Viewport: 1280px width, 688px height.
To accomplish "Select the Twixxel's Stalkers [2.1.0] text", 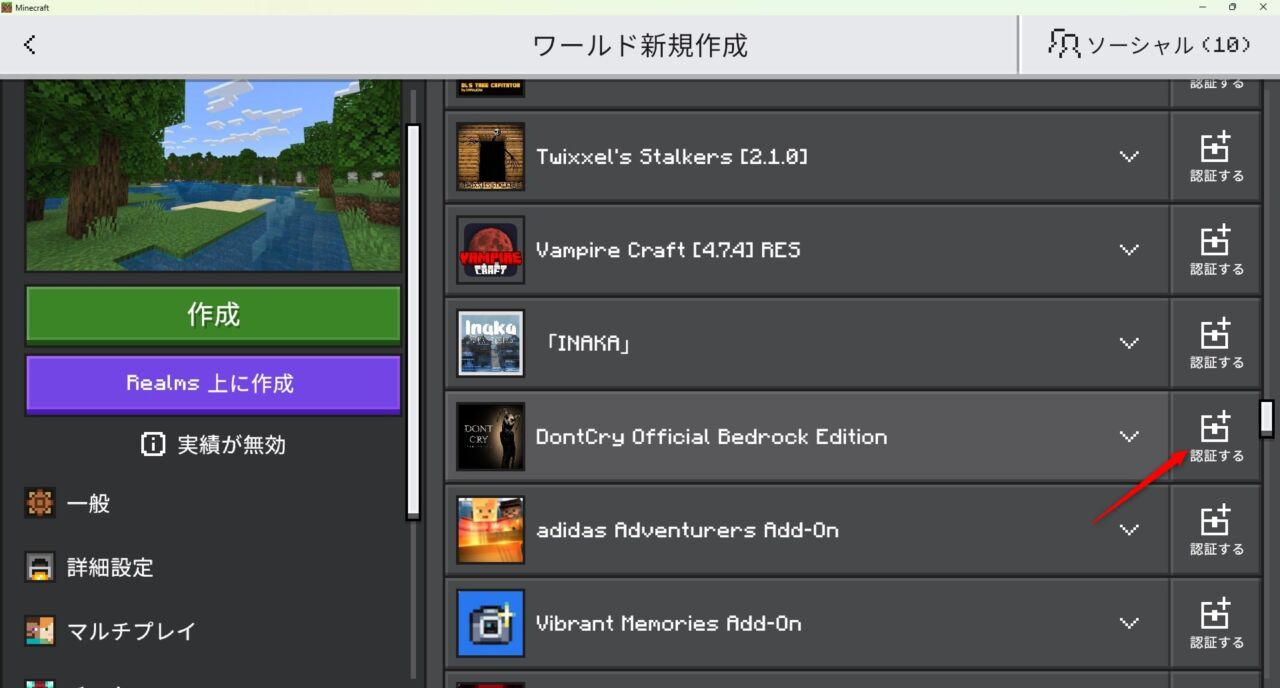I will point(672,157).
